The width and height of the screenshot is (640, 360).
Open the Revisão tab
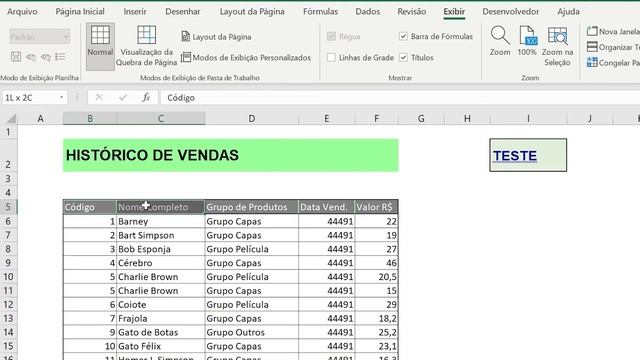[412, 11]
